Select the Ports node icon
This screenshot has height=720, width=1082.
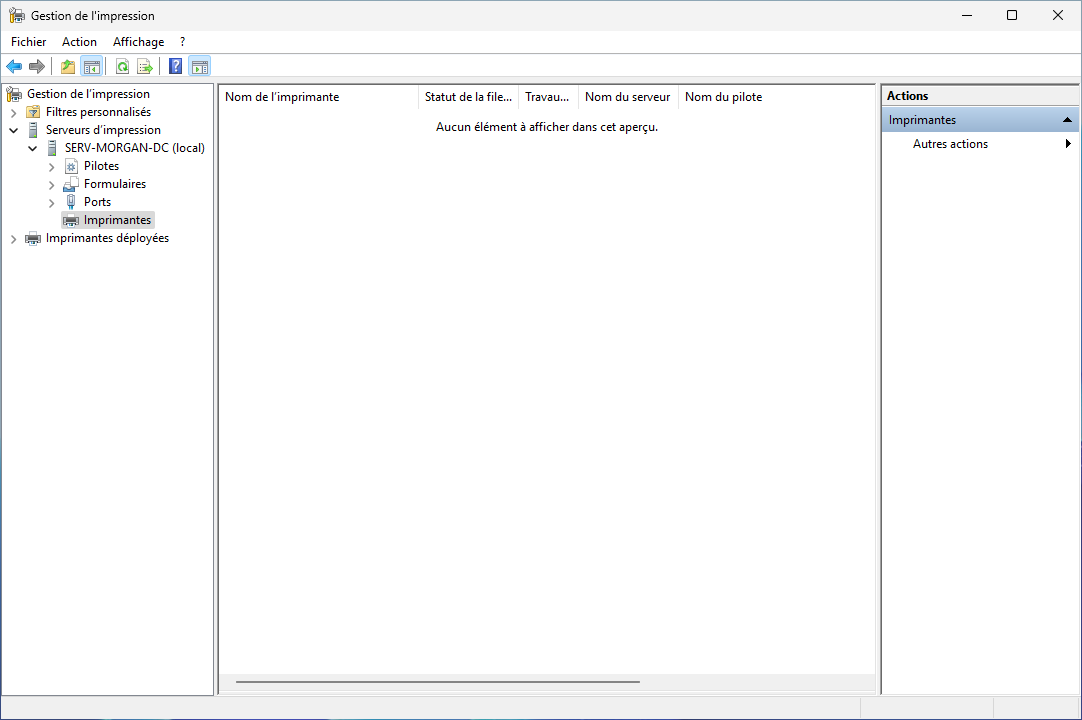(71, 202)
